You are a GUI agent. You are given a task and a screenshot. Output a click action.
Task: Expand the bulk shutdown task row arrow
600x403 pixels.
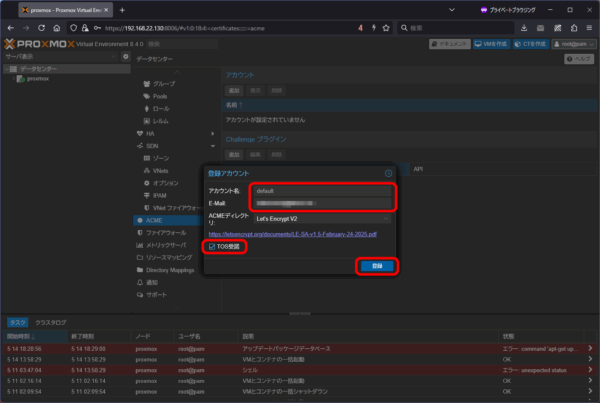pos(590,391)
